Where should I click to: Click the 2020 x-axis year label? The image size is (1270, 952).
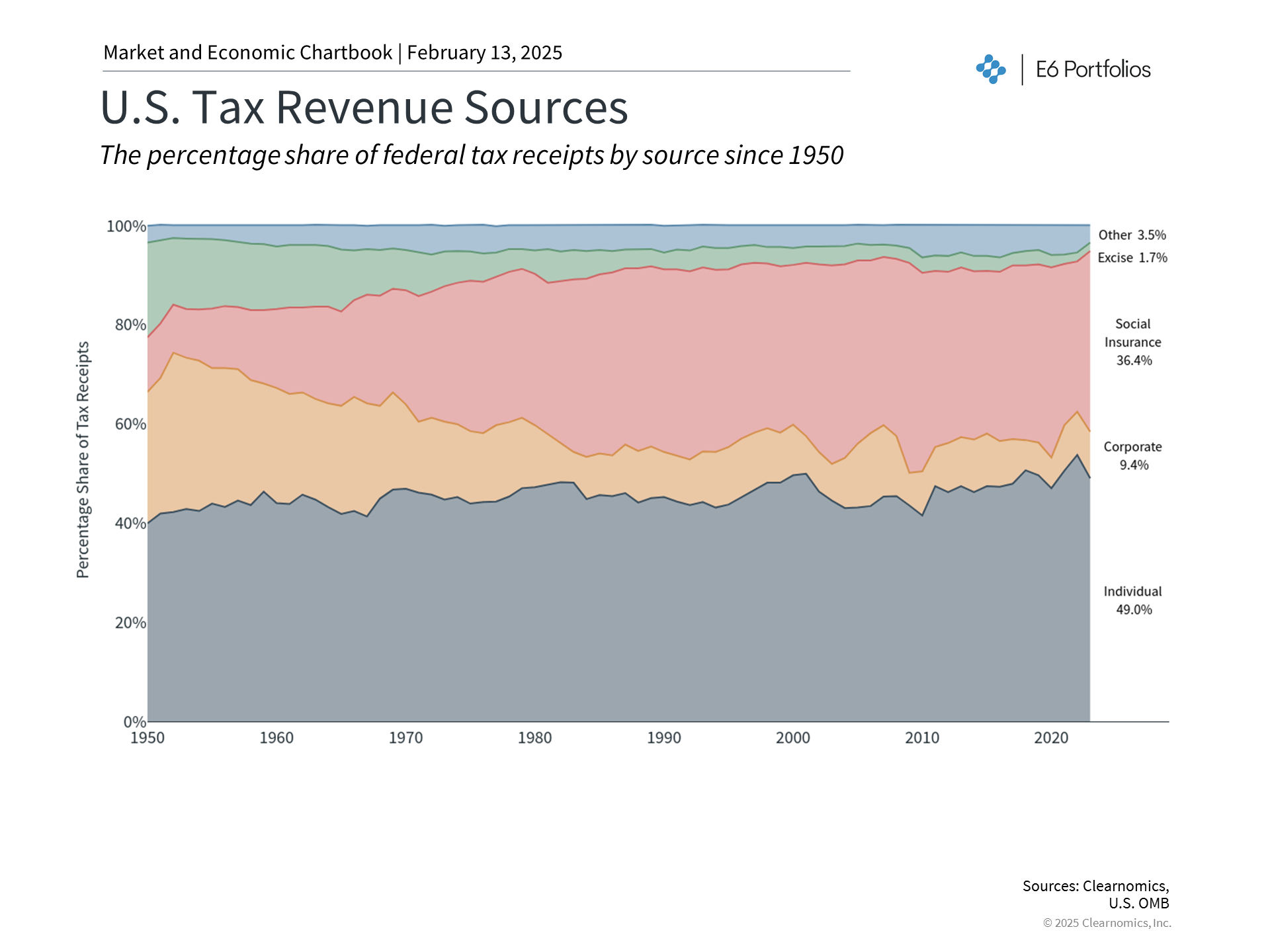(x=1051, y=738)
